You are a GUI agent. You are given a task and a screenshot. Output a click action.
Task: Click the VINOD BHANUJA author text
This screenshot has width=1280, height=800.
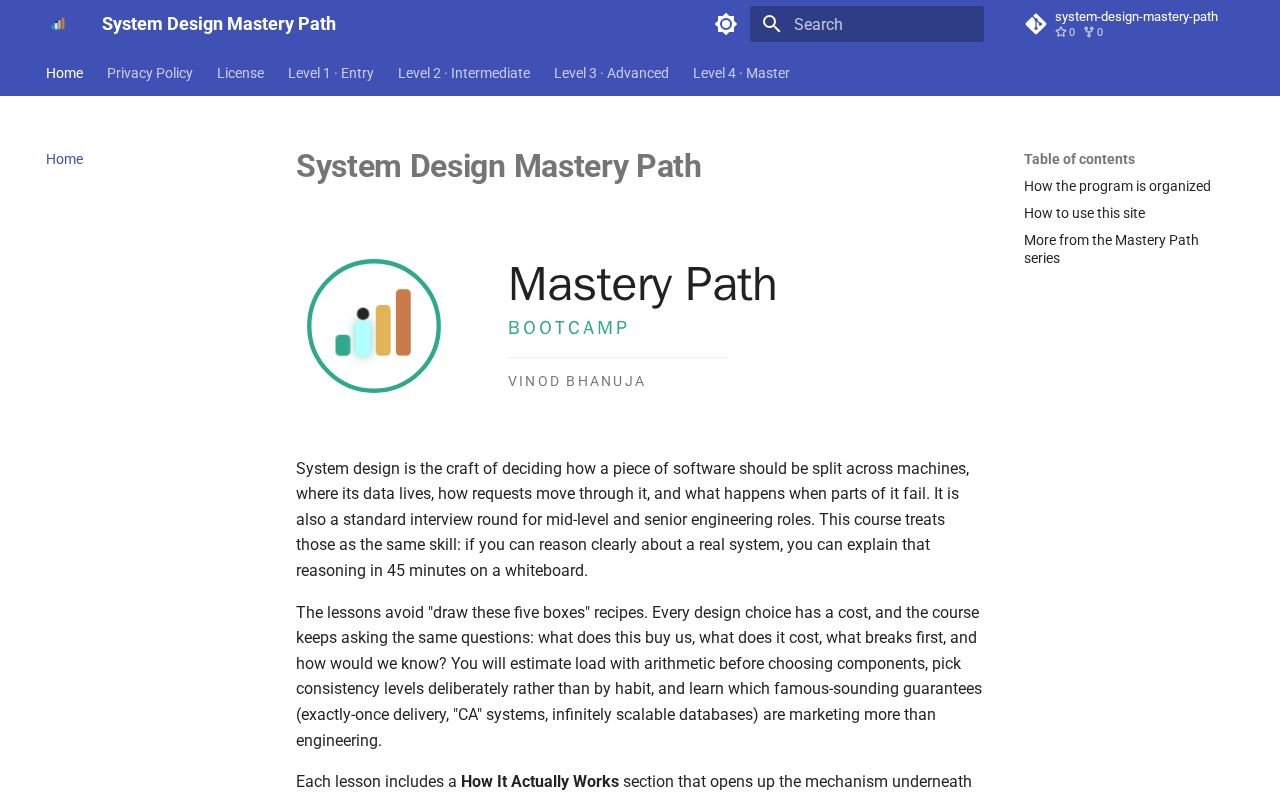pyautogui.click(x=577, y=381)
